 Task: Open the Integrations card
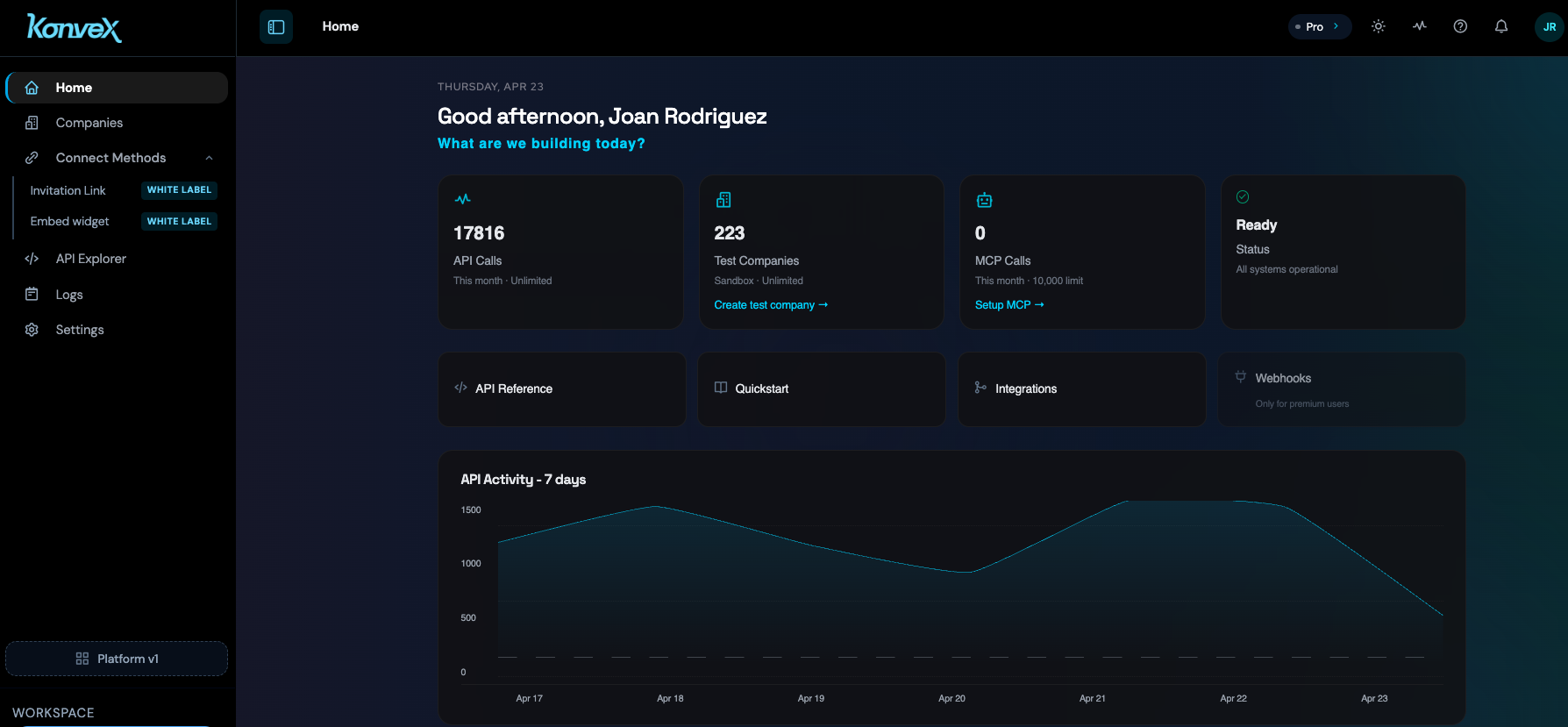(x=1082, y=389)
